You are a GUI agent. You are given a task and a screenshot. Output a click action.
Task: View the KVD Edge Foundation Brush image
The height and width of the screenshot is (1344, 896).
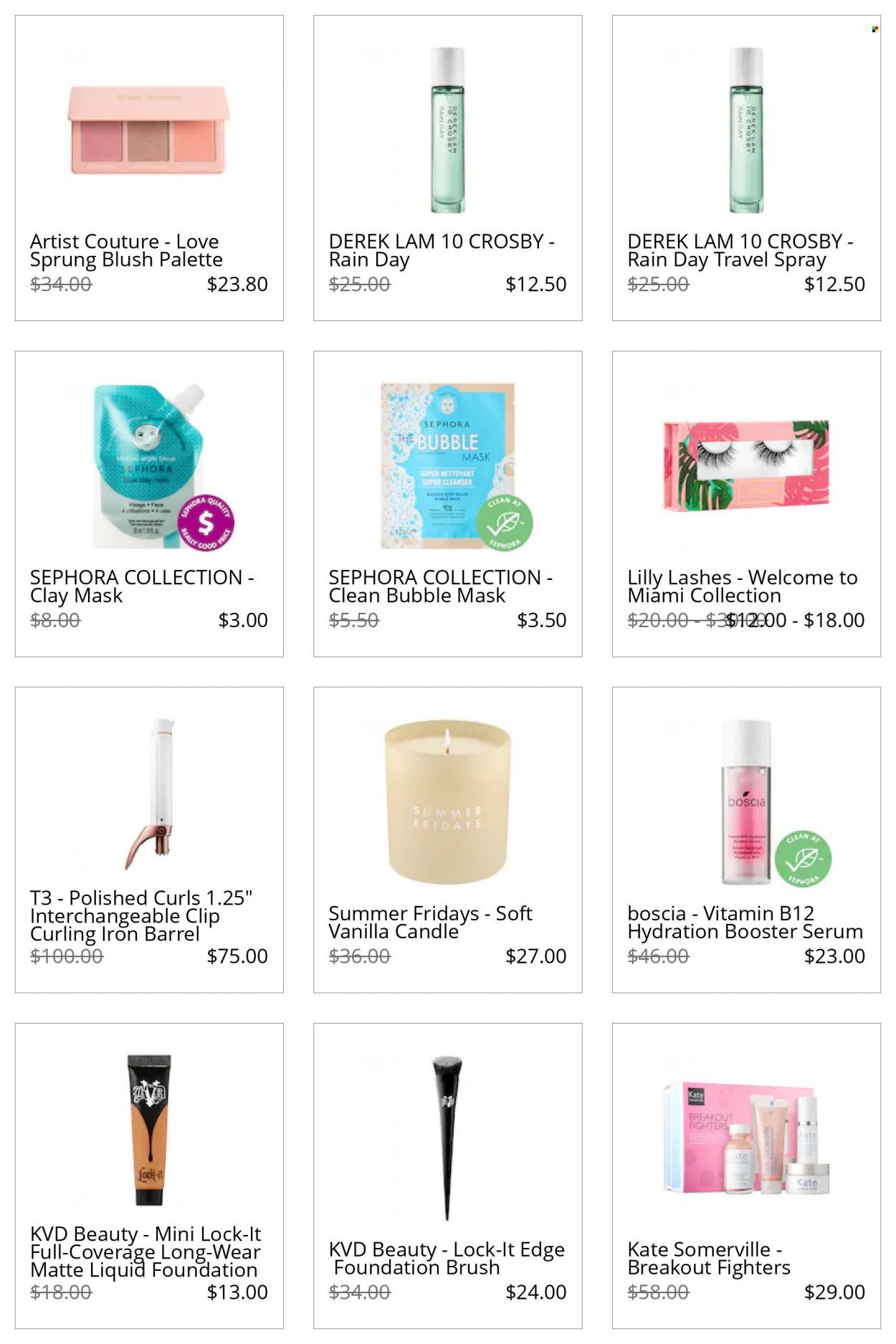pyautogui.click(x=447, y=1138)
